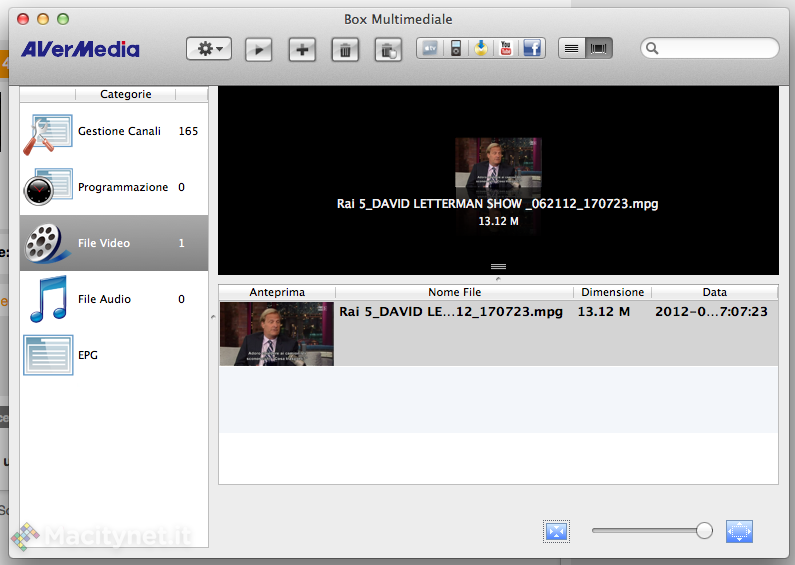
Task: Click the date cell '2012-0...7:07:23'
Action: click(711, 311)
